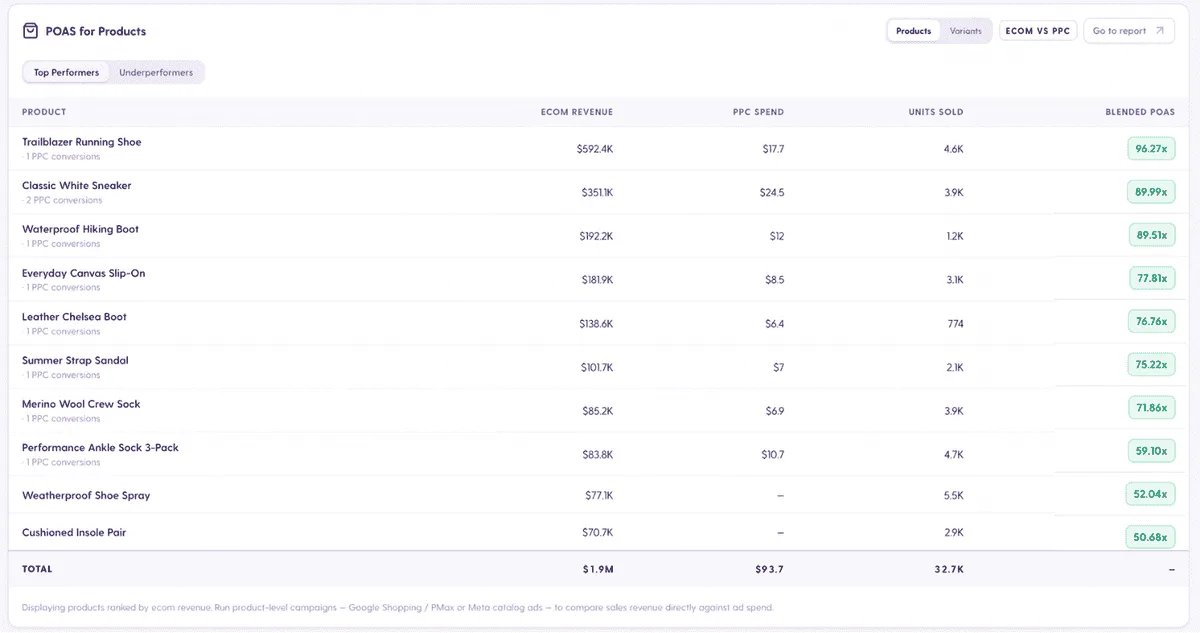This screenshot has height=633, width=1200.
Task: Click the 59.10x POAS badge
Action: (x=1151, y=451)
